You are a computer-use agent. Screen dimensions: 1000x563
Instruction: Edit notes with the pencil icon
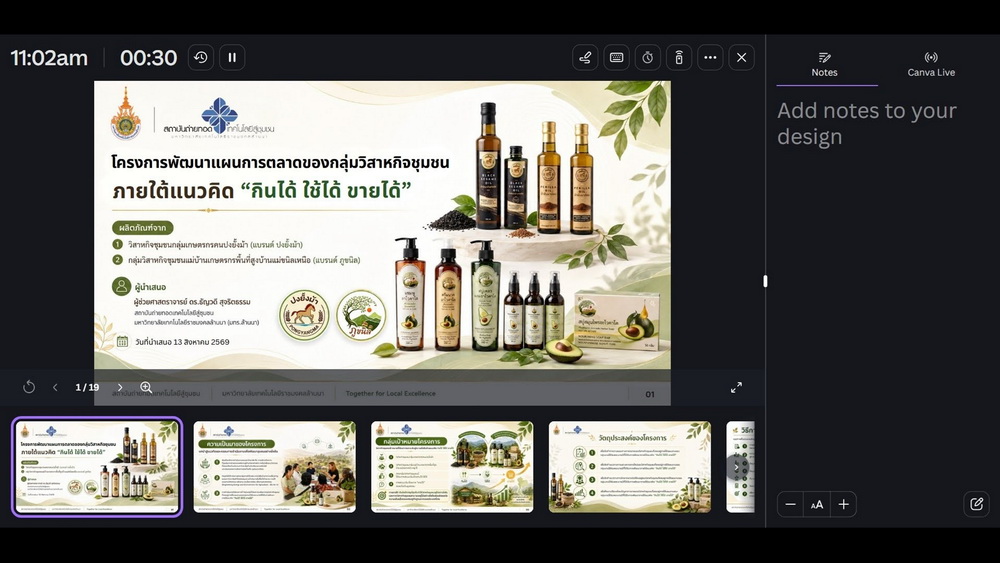click(976, 504)
